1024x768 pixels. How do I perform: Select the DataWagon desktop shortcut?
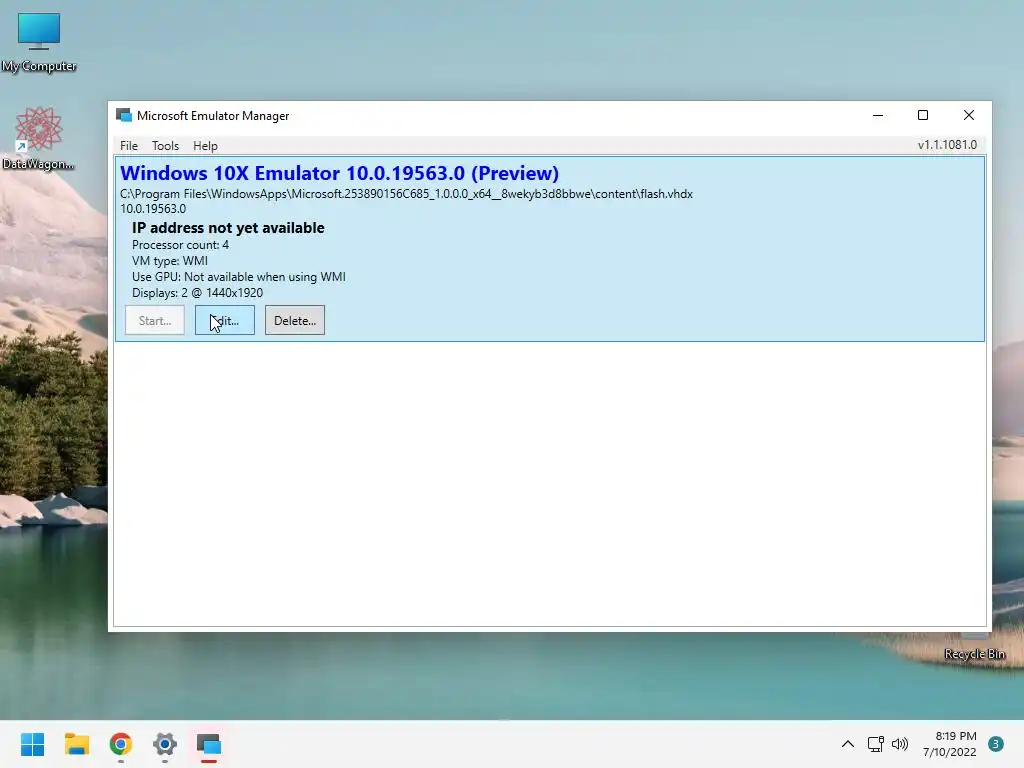(38, 138)
